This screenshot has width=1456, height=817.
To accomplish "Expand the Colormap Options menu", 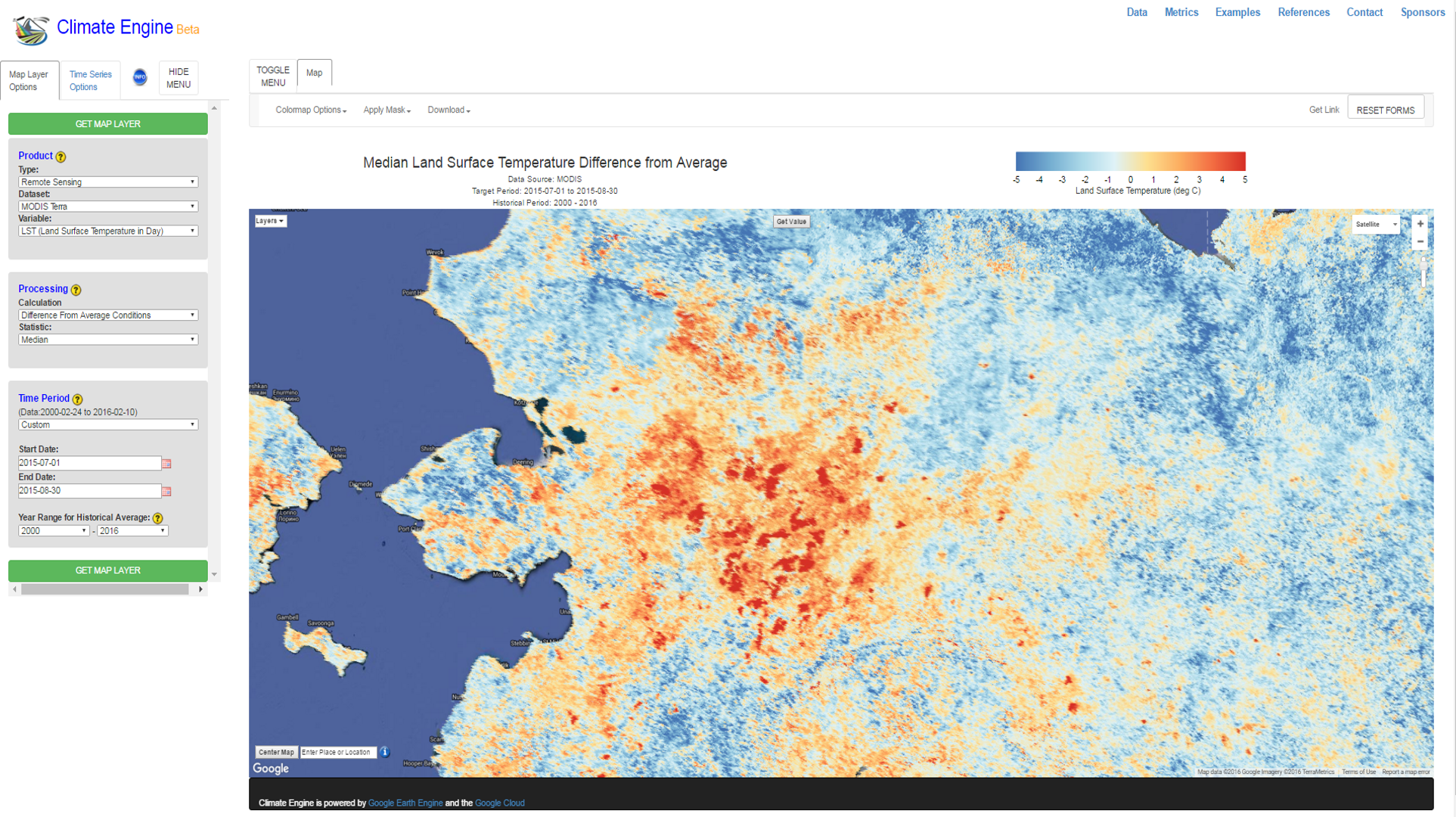I will coord(310,110).
